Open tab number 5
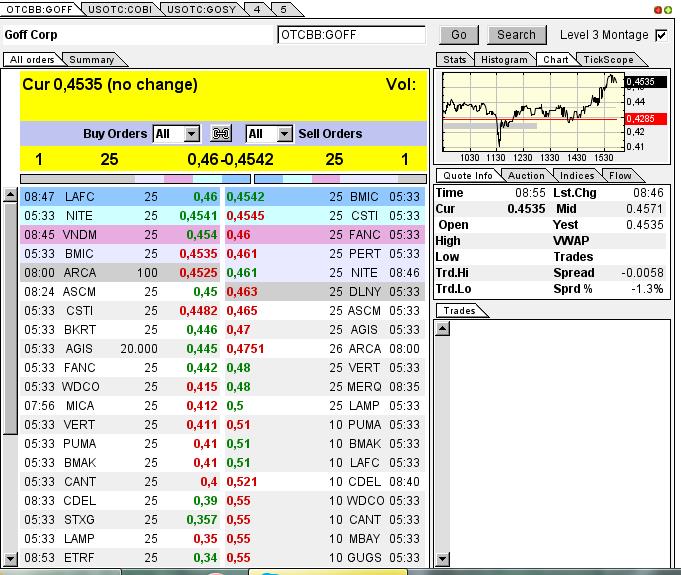This screenshot has height=575, width=681. click(284, 10)
